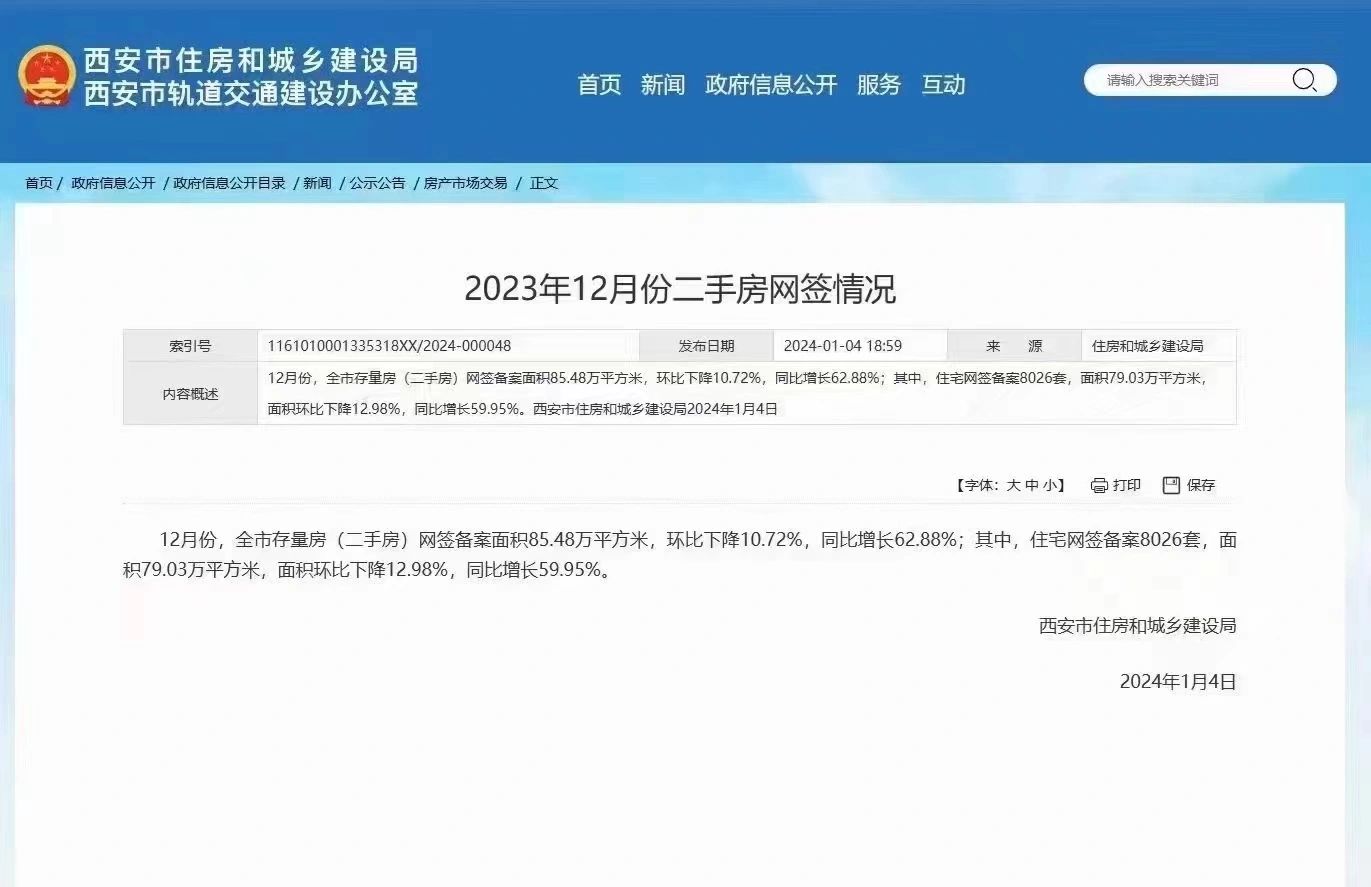The image size is (1371, 887).
Task: Click the 保存 save link
Action: pyautogui.click(x=1201, y=485)
